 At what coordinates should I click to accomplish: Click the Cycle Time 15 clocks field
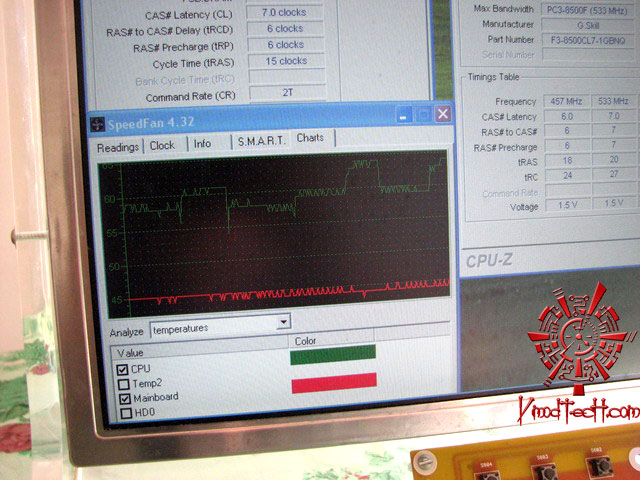coord(287,61)
